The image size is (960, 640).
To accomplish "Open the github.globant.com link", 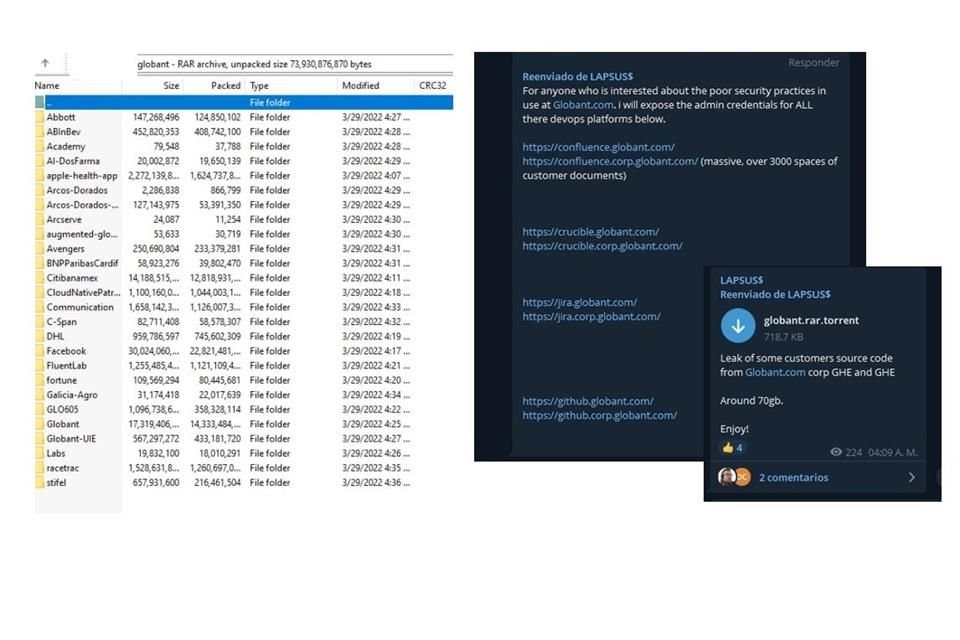I will click(x=587, y=401).
